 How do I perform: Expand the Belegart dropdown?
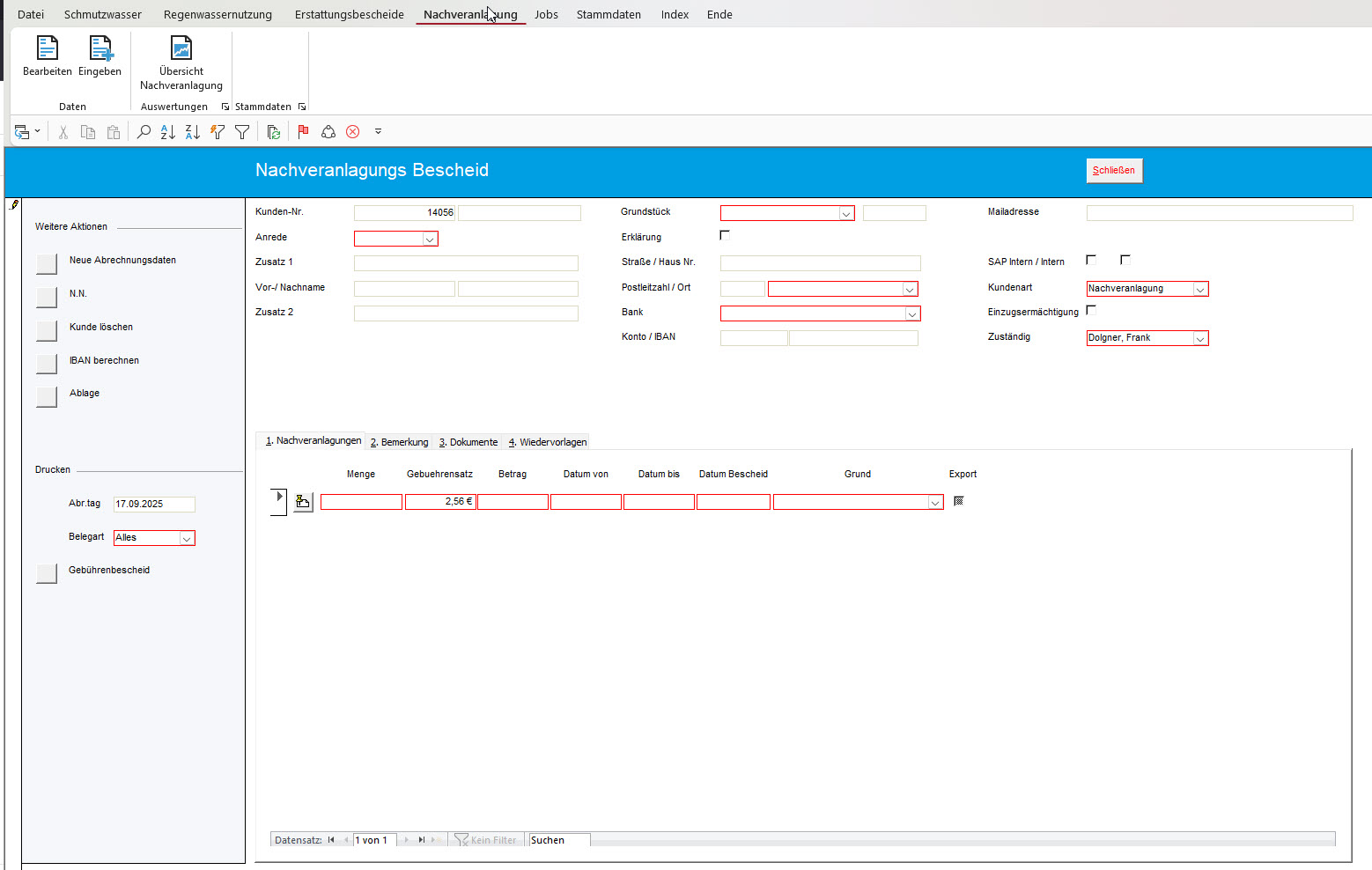(x=186, y=538)
